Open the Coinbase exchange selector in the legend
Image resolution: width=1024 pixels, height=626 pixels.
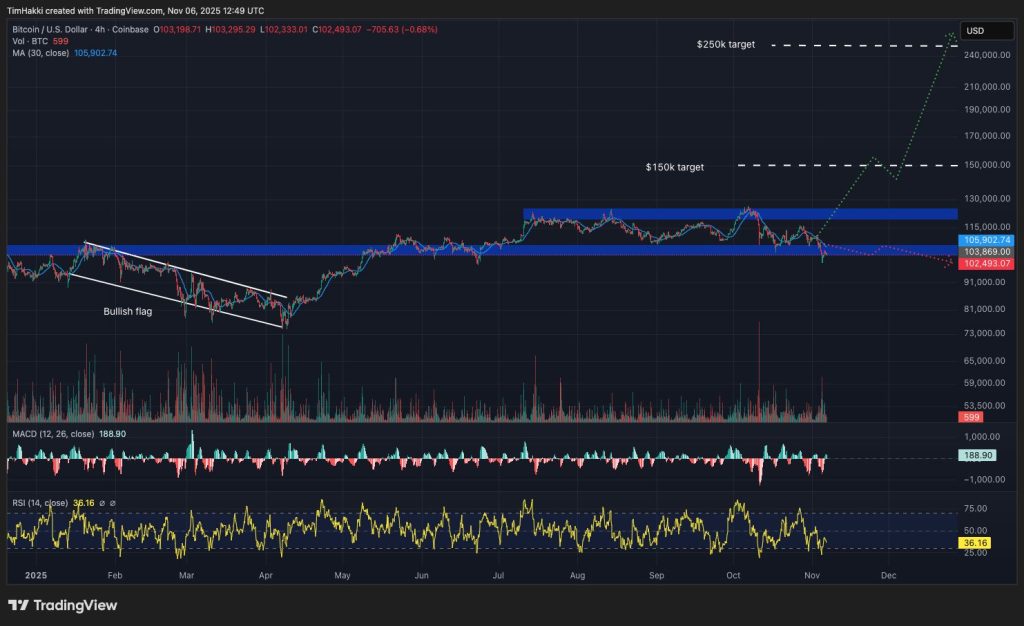pyautogui.click(x=130, y=30)
